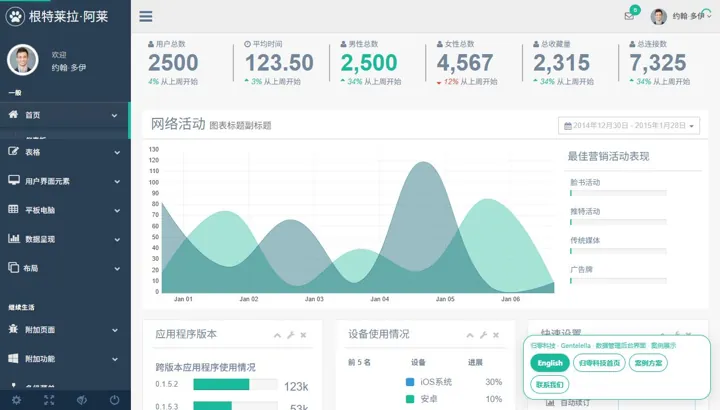Click the 2,500 男性总数 value

[369, 63]
